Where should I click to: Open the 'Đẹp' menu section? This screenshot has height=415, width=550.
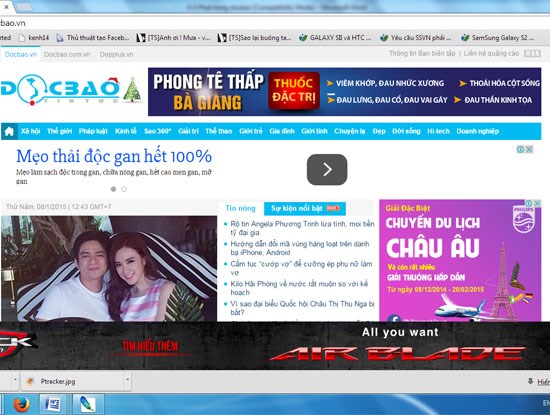click(x=379, y=131)
